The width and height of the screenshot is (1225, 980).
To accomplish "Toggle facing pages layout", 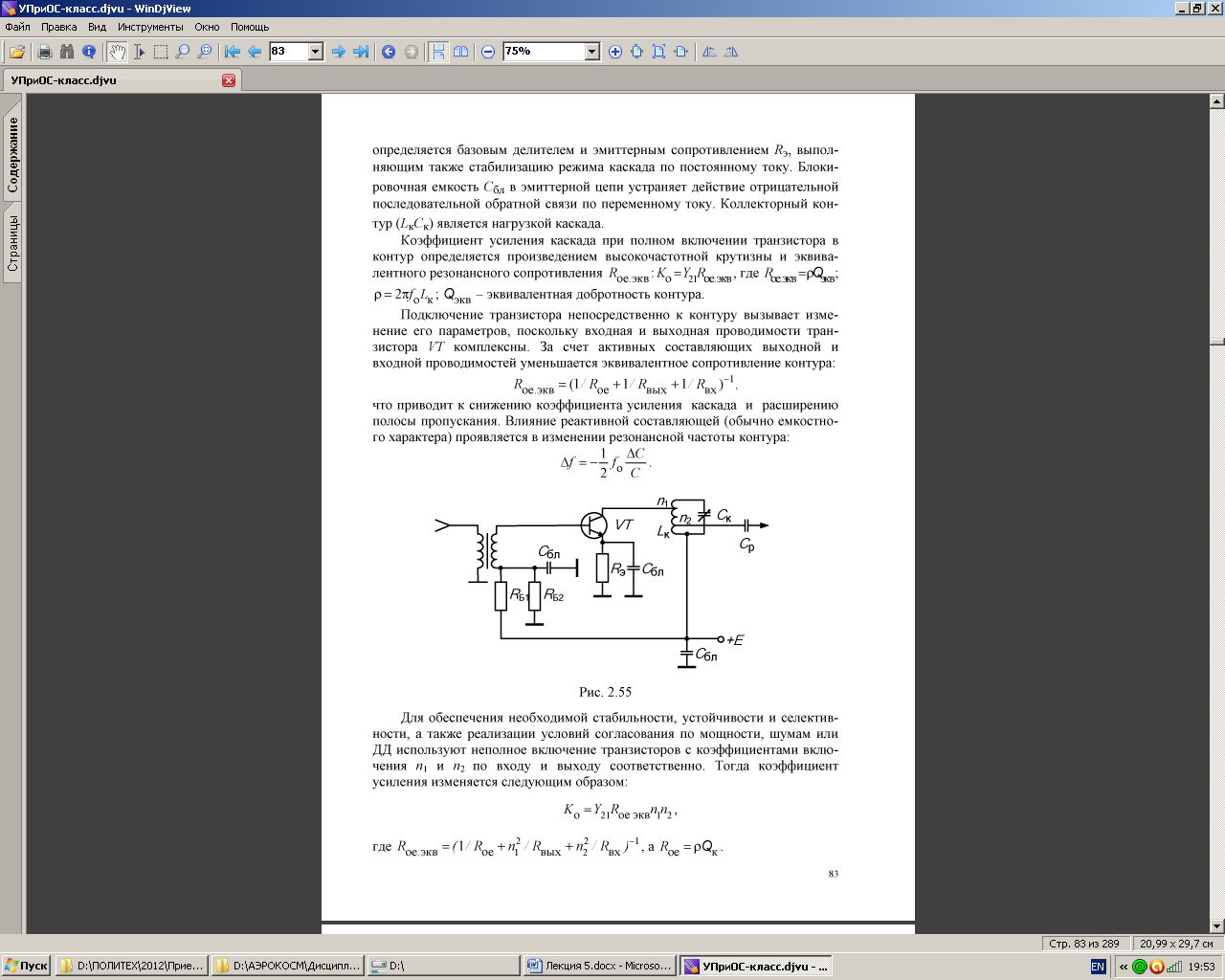I will pos(461,52).
